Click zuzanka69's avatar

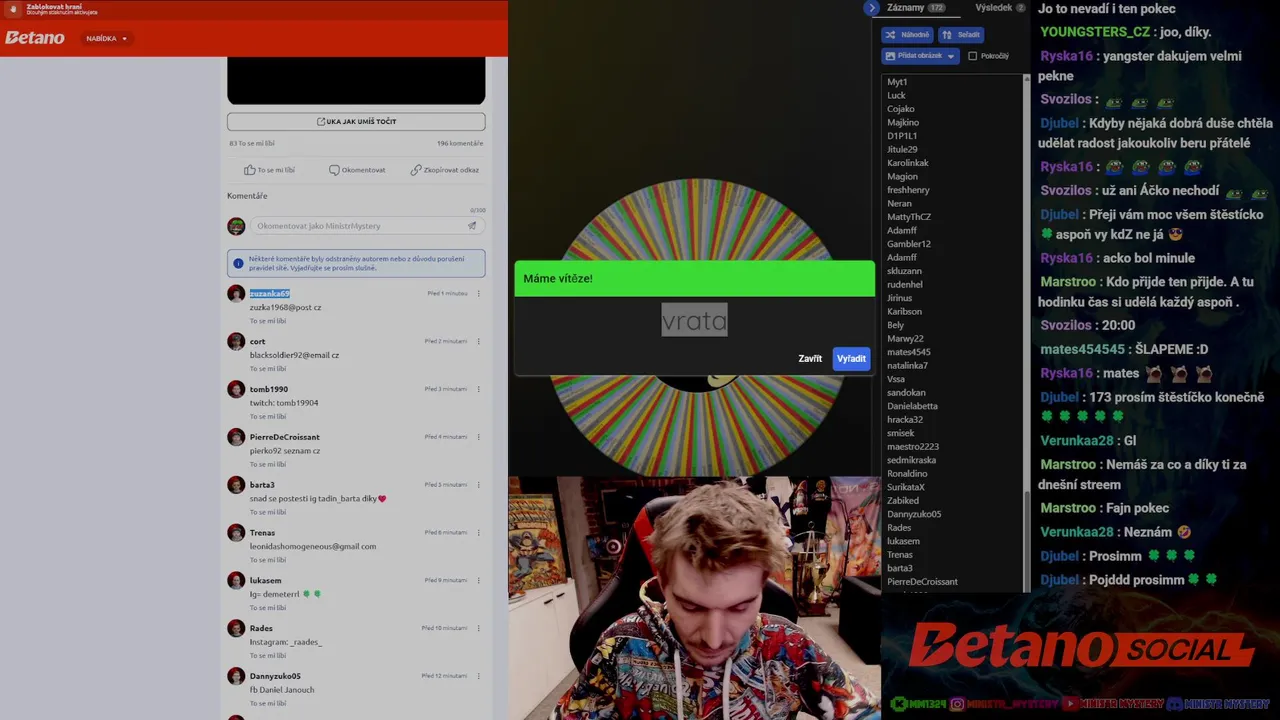236,293
